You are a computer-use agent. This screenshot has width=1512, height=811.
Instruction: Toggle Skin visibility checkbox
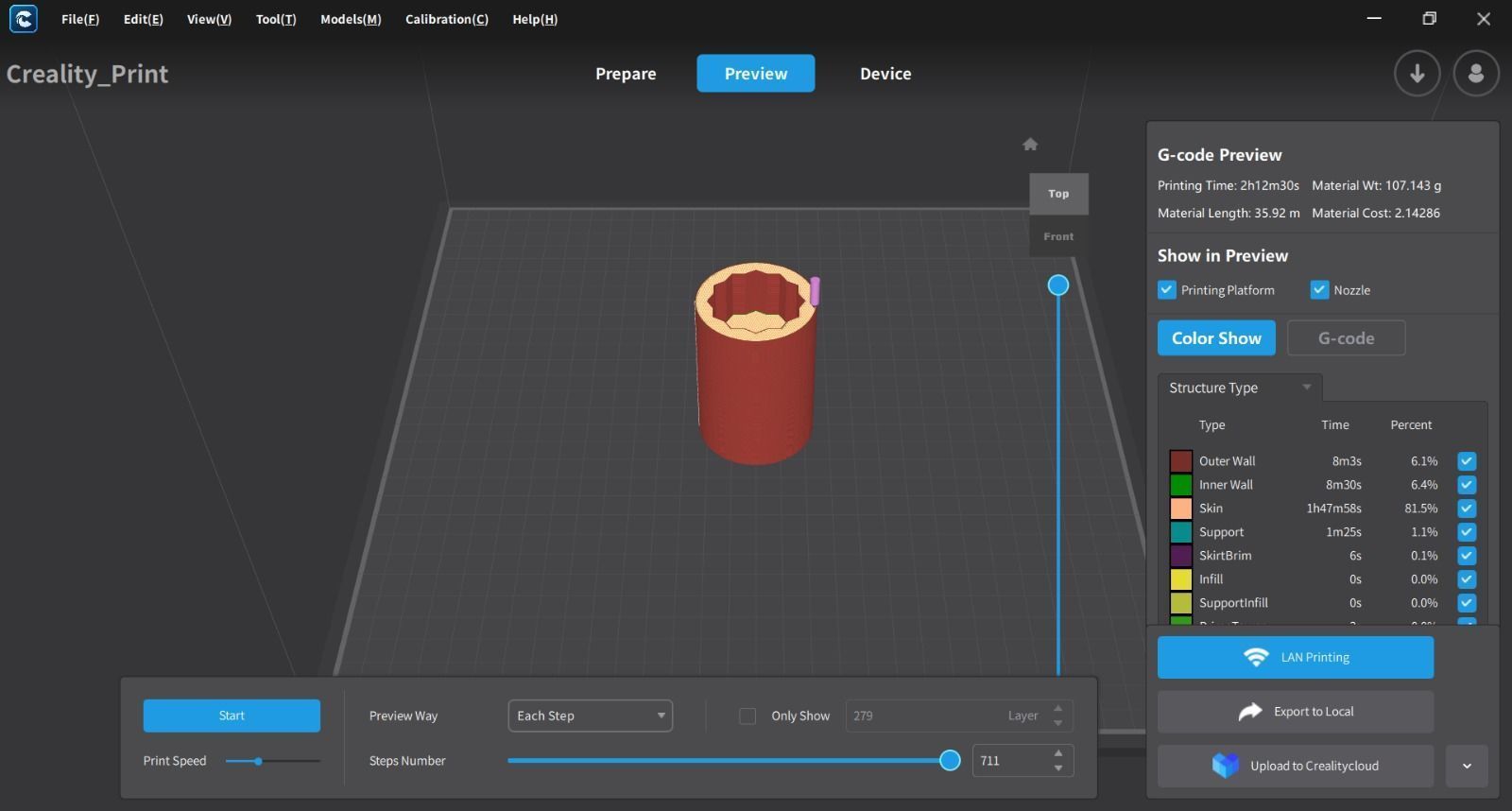(x=1467, y=509)
